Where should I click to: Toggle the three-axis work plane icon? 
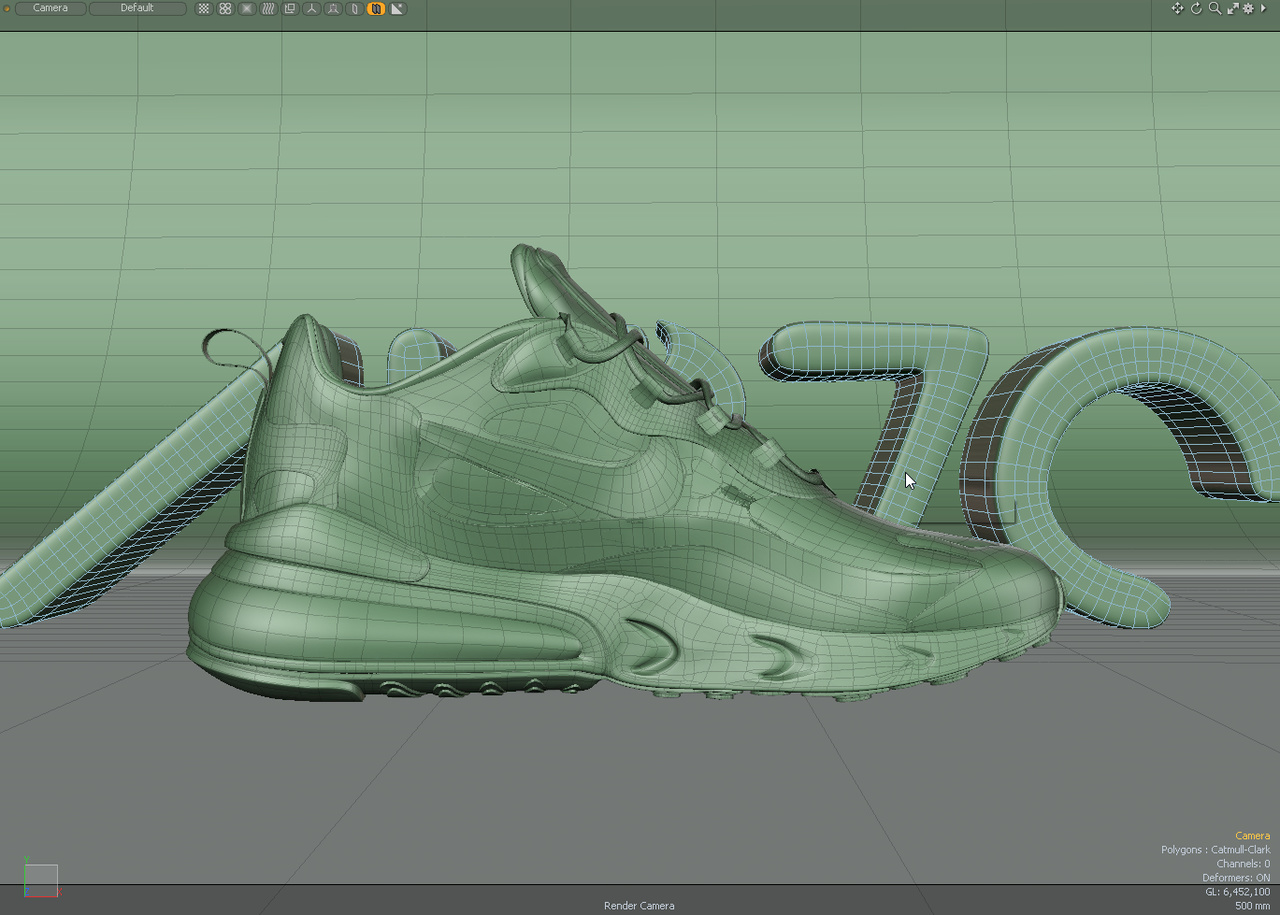(311, 8)
